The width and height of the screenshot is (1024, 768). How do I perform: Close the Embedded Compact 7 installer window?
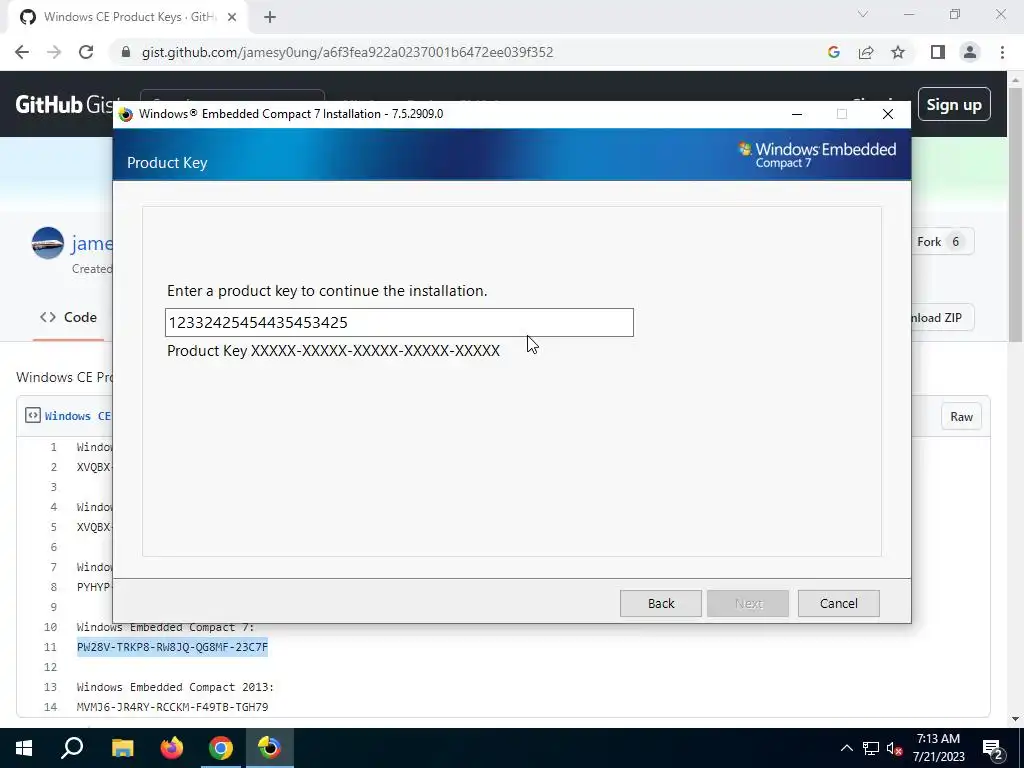(888, 114)
